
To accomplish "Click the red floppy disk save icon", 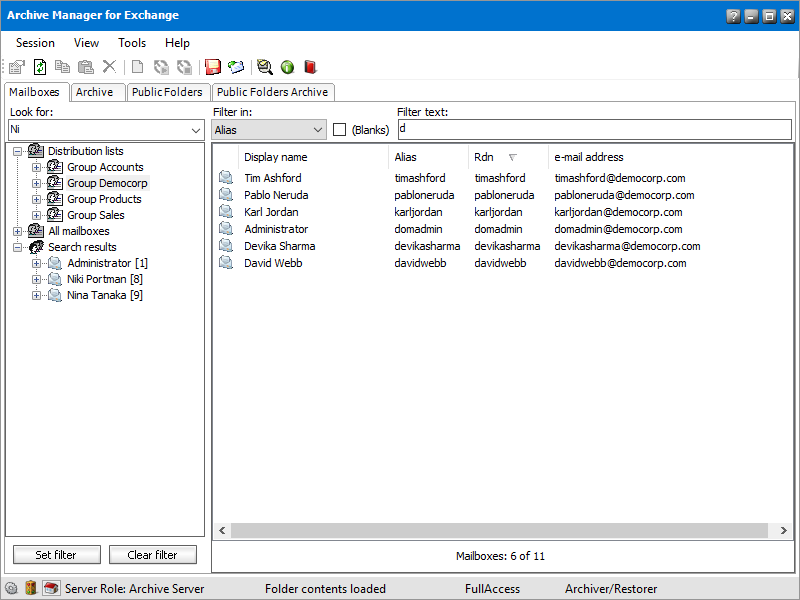I will pyautogui.click(x=212, y=67).
